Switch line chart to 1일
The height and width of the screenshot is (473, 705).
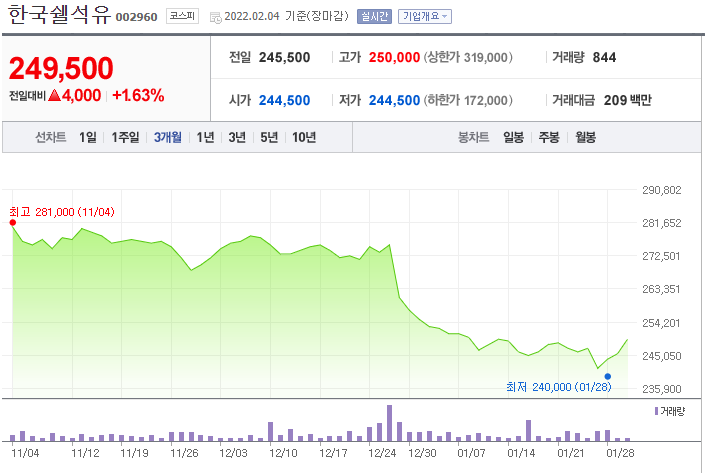(x=88, y=137)
